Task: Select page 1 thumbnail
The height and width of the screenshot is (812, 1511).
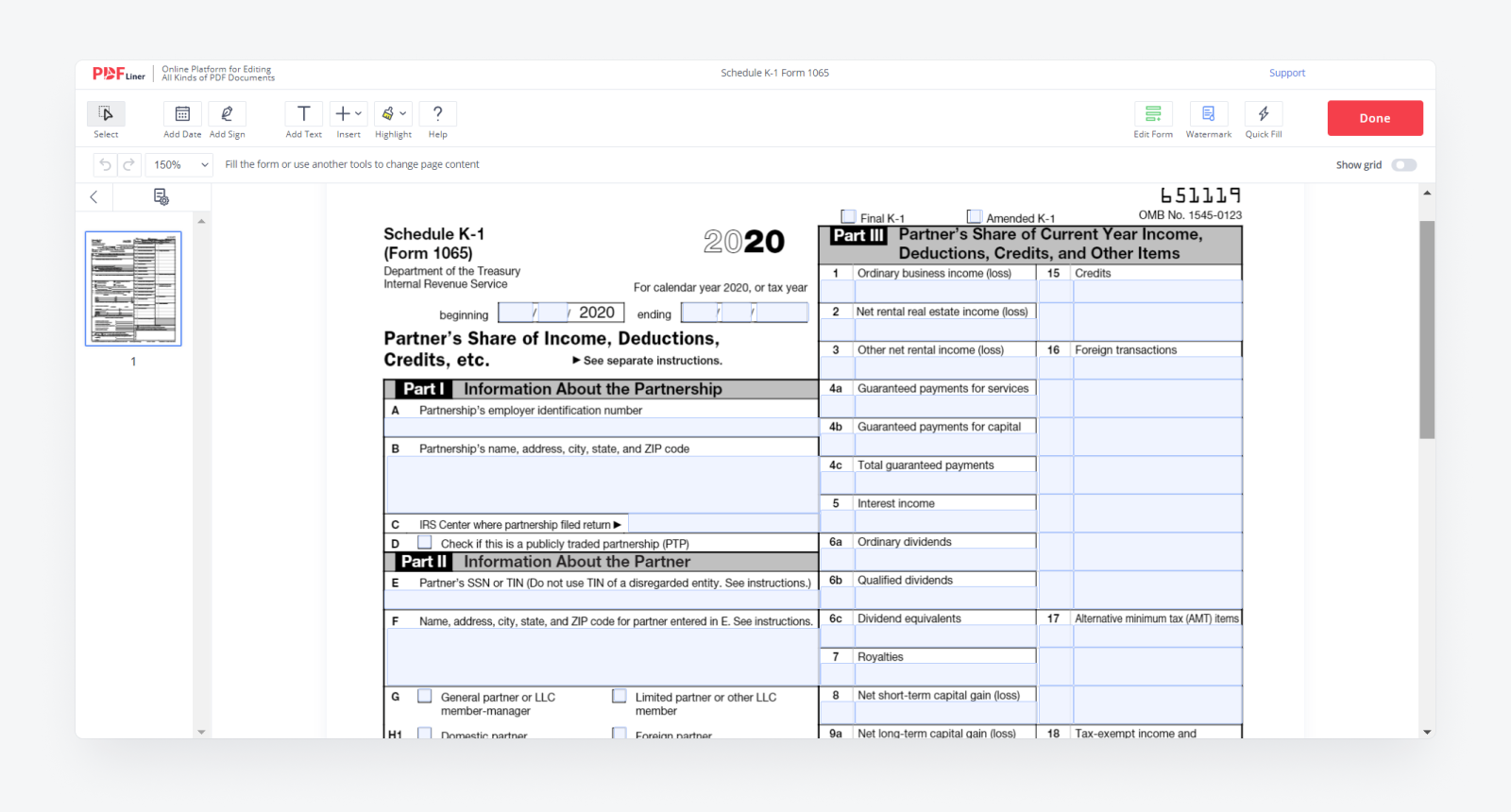Action: click(x=133, y=288)
